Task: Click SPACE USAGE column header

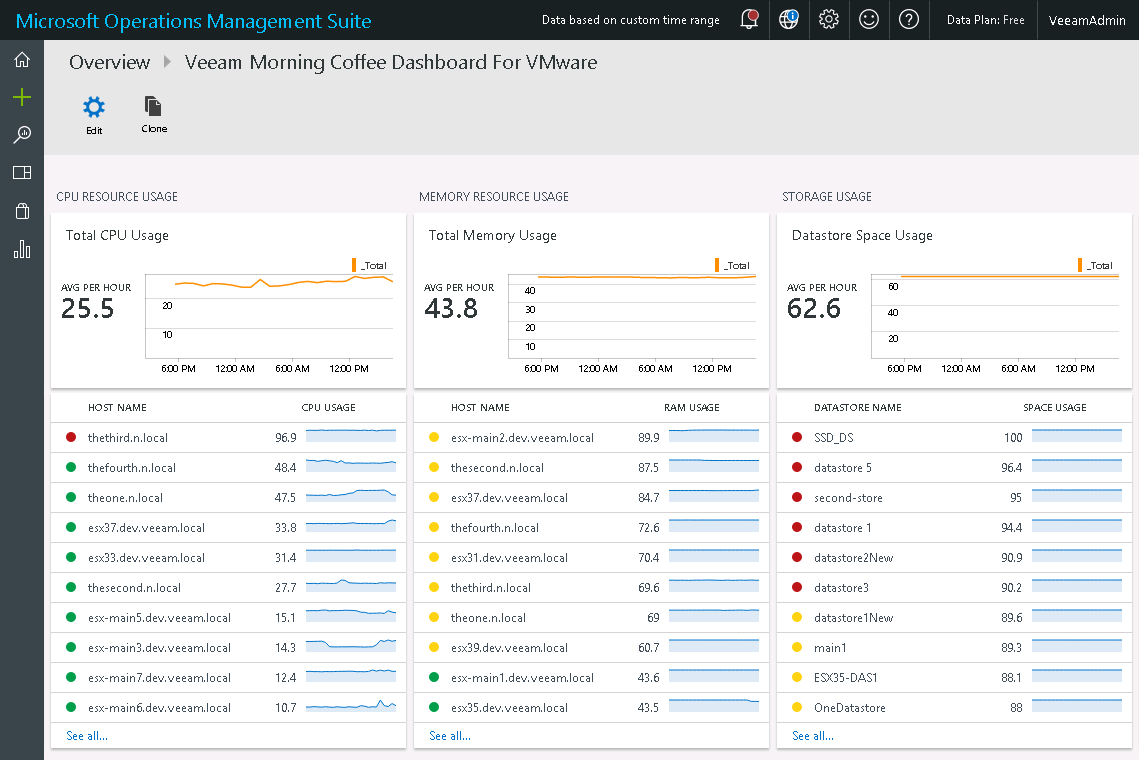Action: coord(1055,408)
